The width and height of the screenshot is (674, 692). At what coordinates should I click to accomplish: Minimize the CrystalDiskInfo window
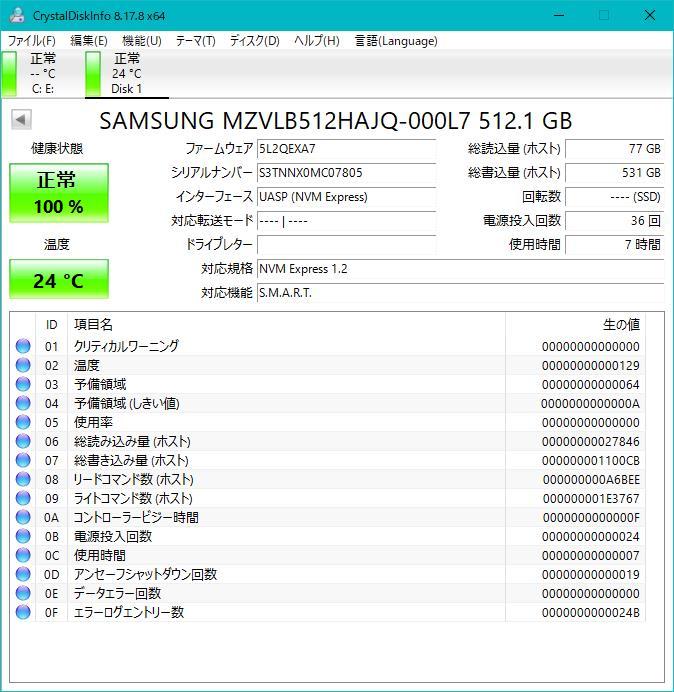(559, 15)
